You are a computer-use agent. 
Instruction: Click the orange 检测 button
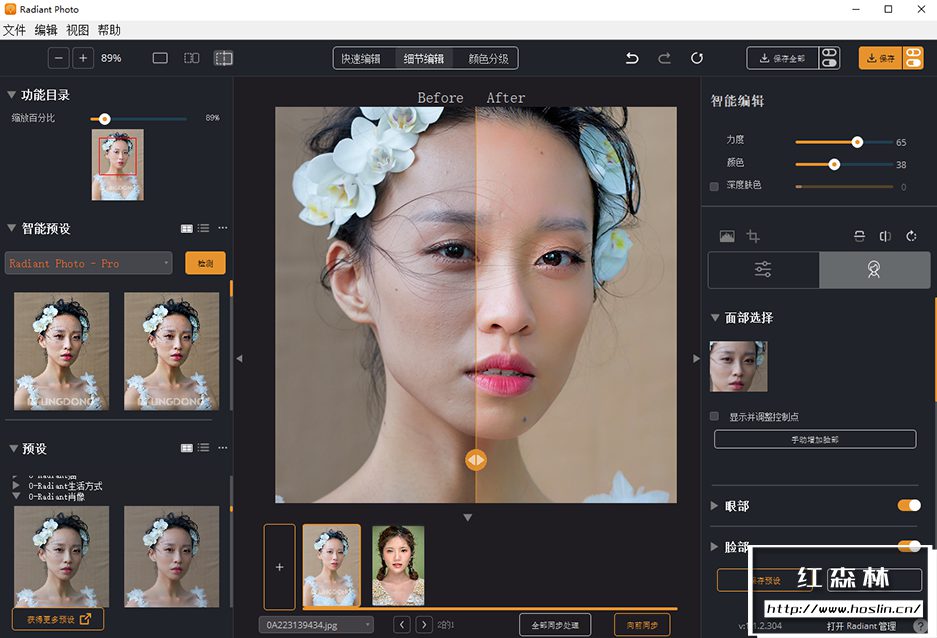pyautogui.click(x=205, y=263)
